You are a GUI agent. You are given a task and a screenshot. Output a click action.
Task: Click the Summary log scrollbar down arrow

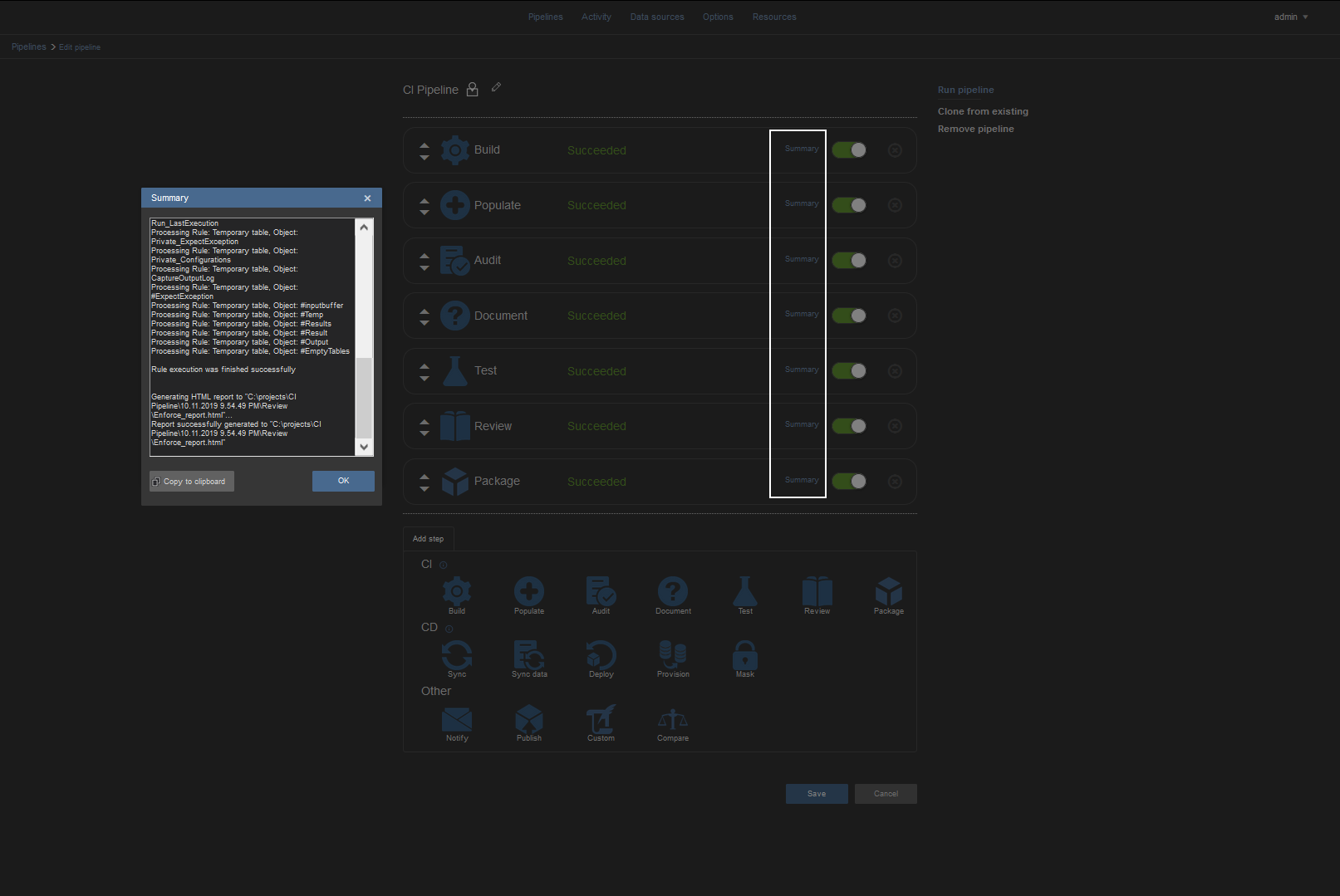point(364,447)
